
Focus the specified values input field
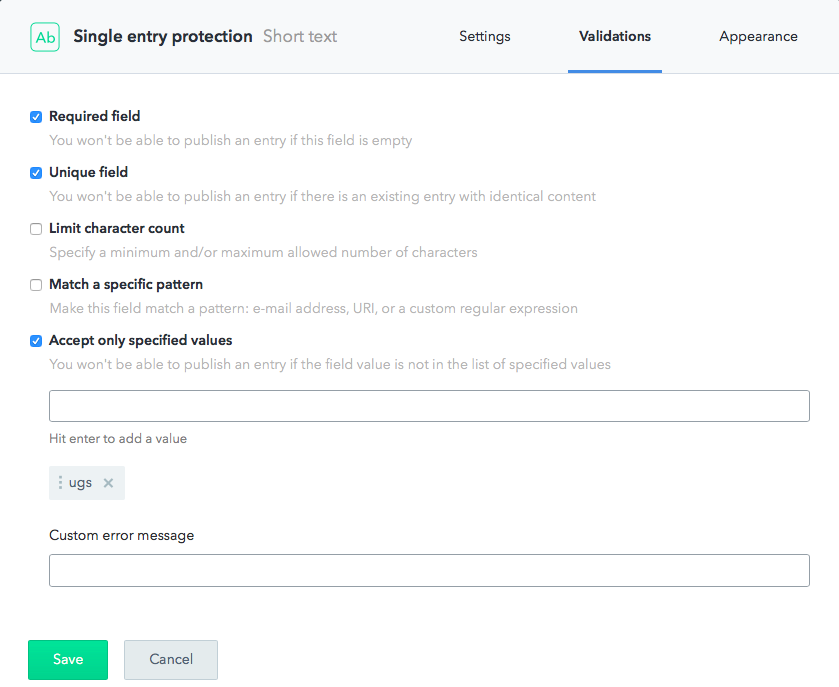(429, 406)
